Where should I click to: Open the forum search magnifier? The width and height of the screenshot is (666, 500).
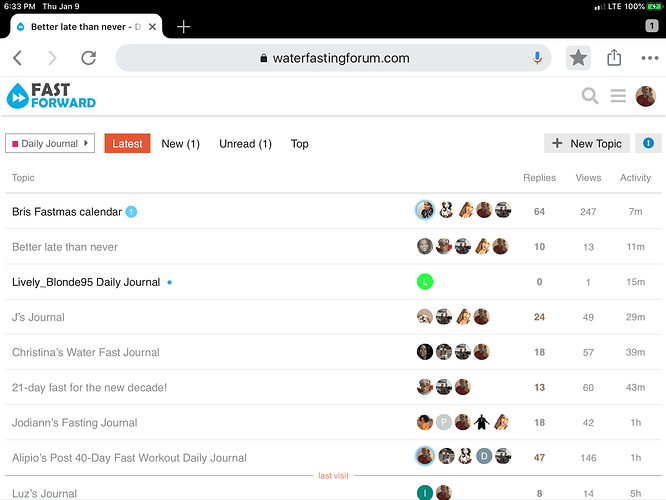tap(590, 96)
